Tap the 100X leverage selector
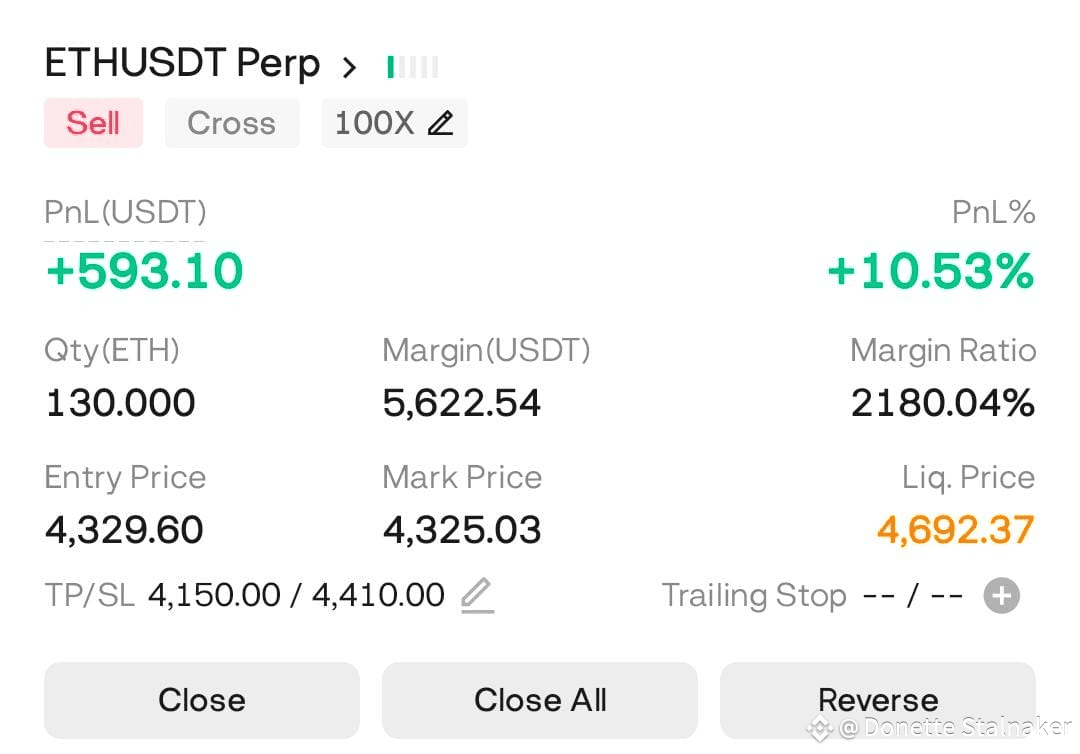The image size is (1080, 754). pyautogui.click(x=375, y=123)
